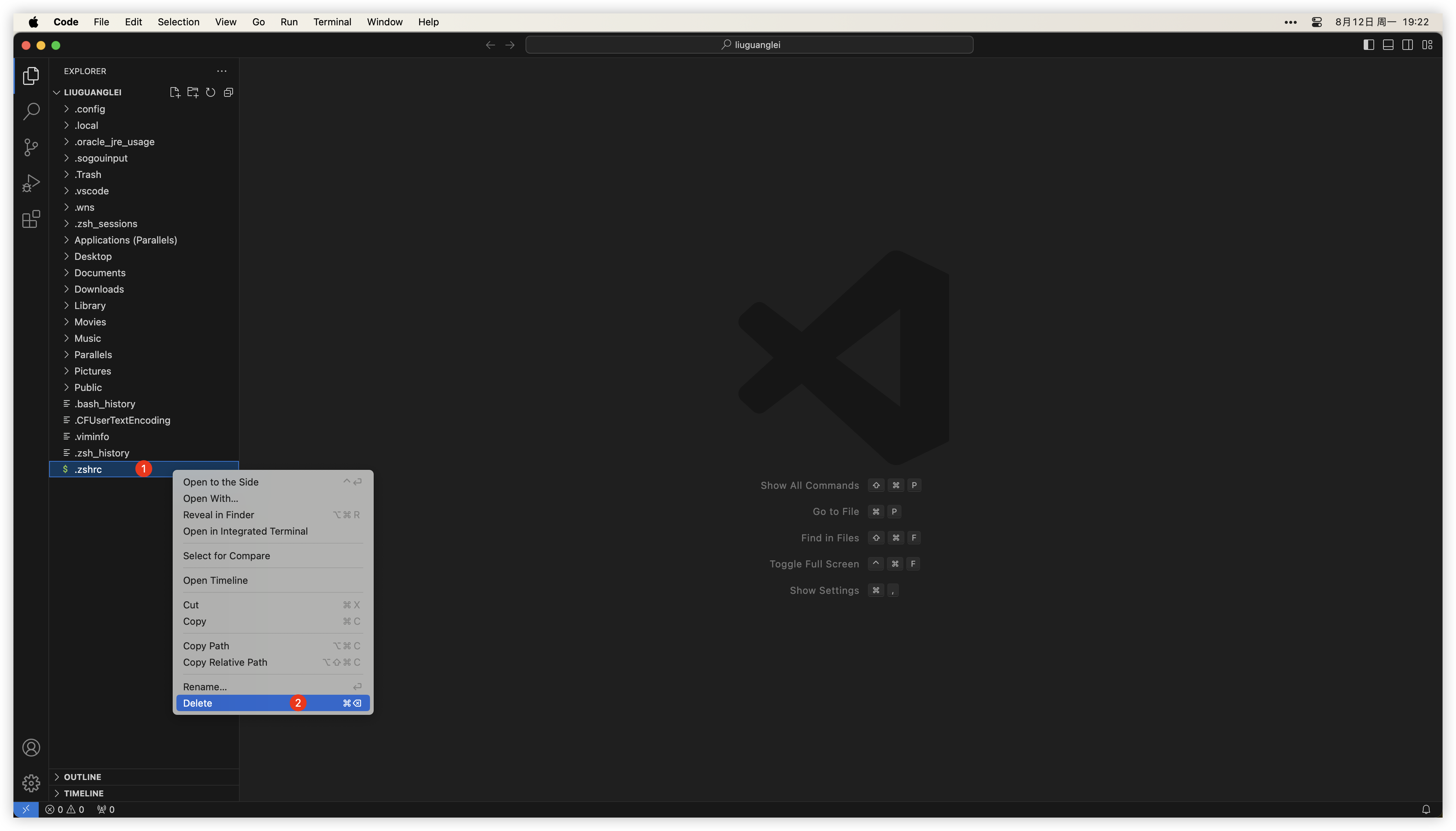Expand the OUTLINE section

[82, 777]
